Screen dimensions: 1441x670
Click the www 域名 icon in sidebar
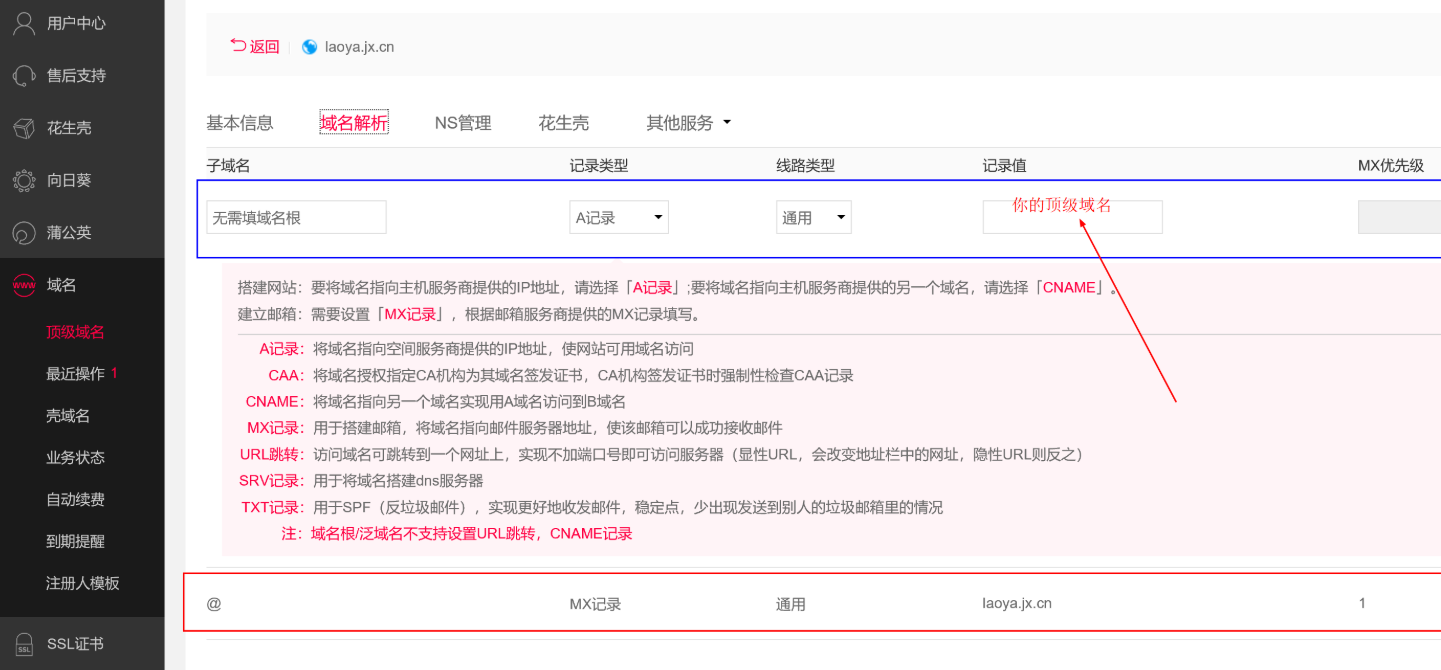pyautogui.click(x=22, y=284)
